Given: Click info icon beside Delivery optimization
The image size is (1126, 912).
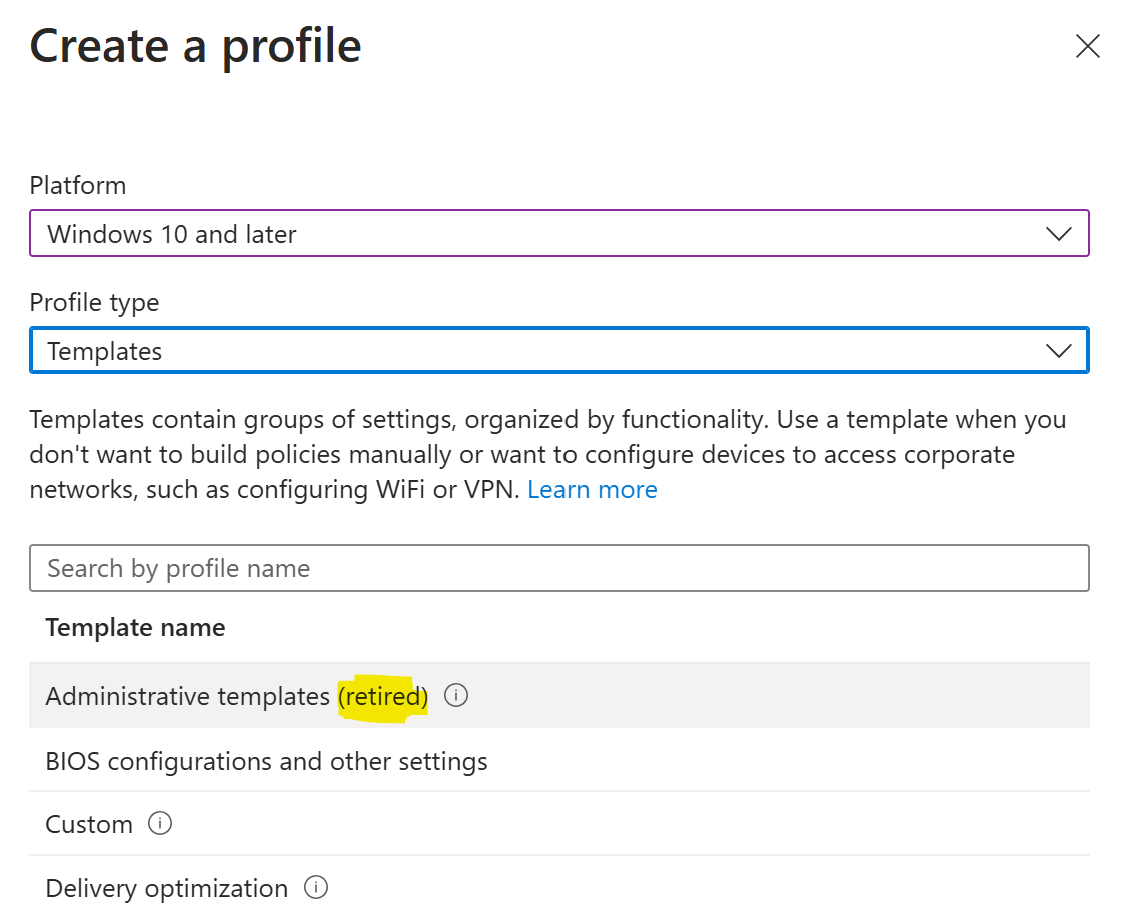Looking at the screenshot, I should click(316, 887).
